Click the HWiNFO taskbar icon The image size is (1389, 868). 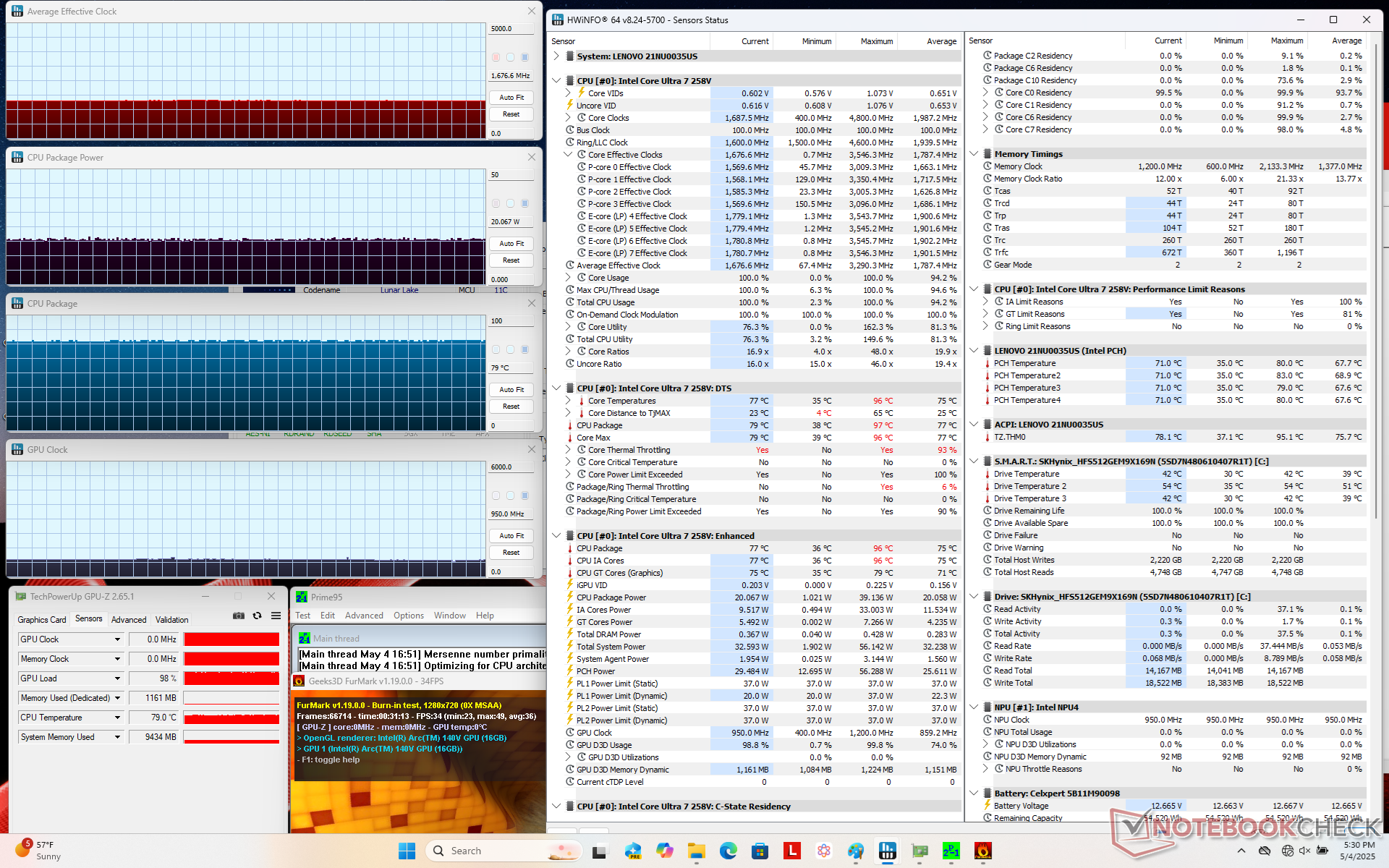click(x=887, y=851)
